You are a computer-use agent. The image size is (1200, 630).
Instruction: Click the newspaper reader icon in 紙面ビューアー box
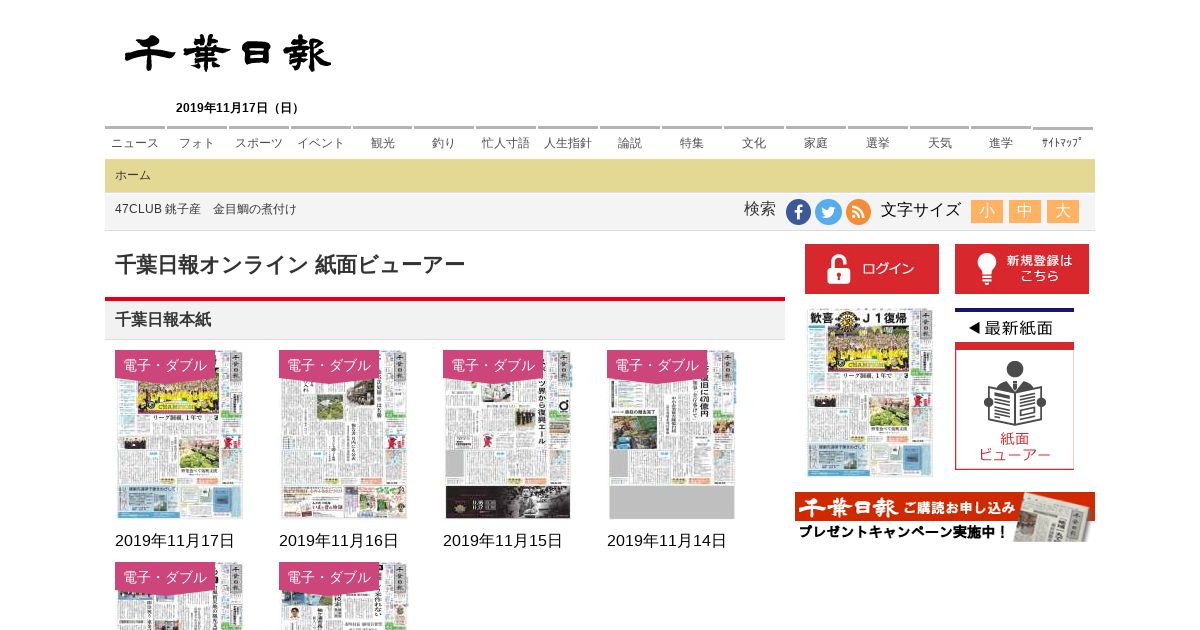pyautogui.click(x=1014, y=393)
